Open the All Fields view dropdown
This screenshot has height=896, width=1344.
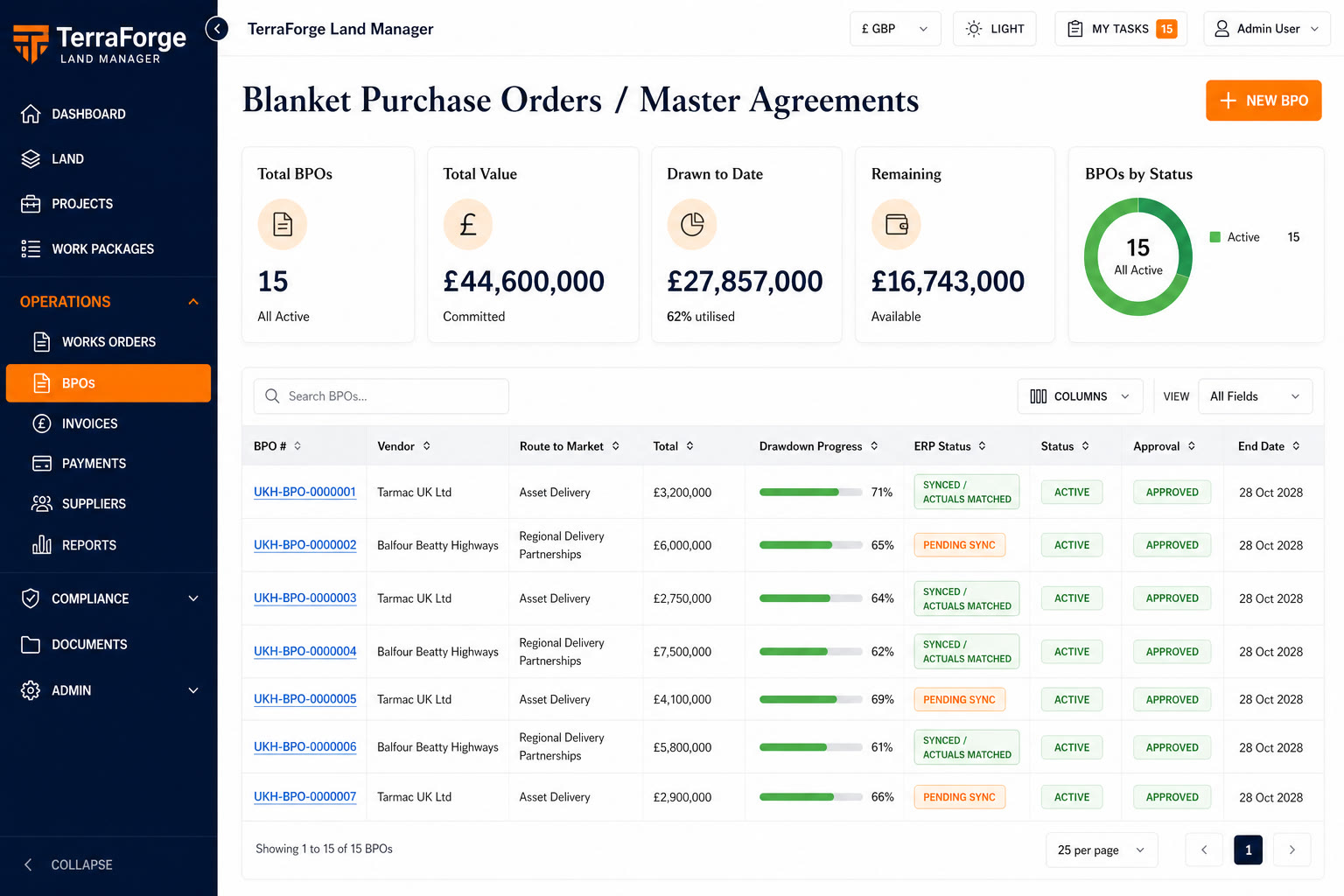pos(1255,396)
